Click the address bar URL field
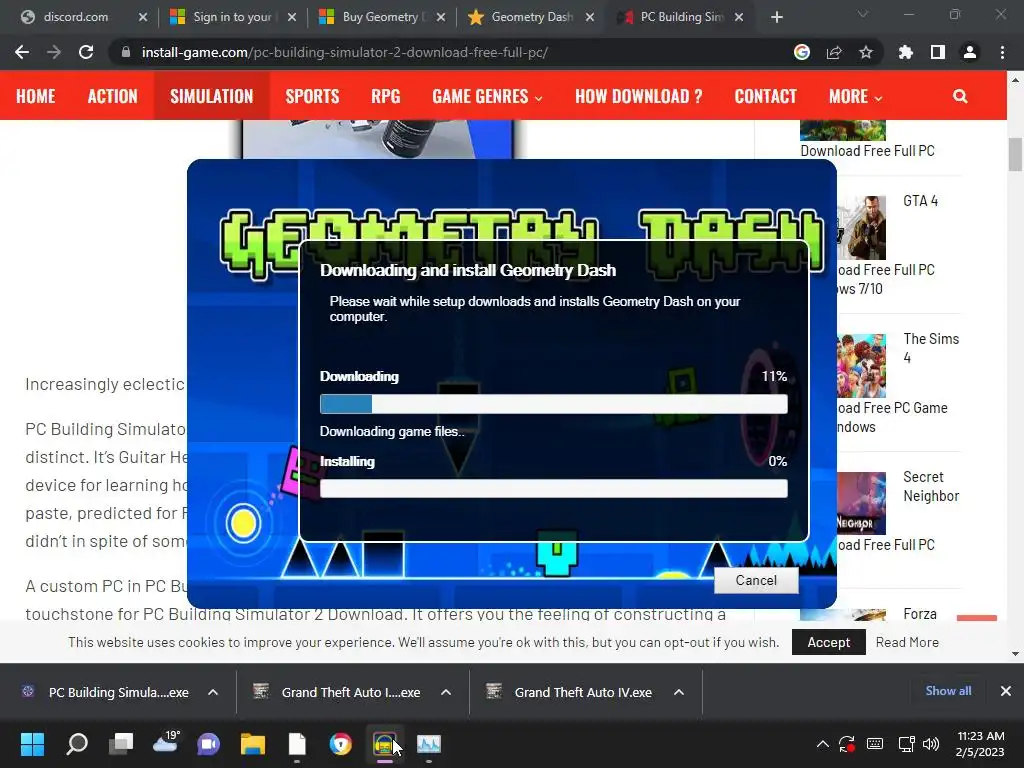Image resolution: width=1024 pixels, height=768 pixels. click(x=451, y=52)
